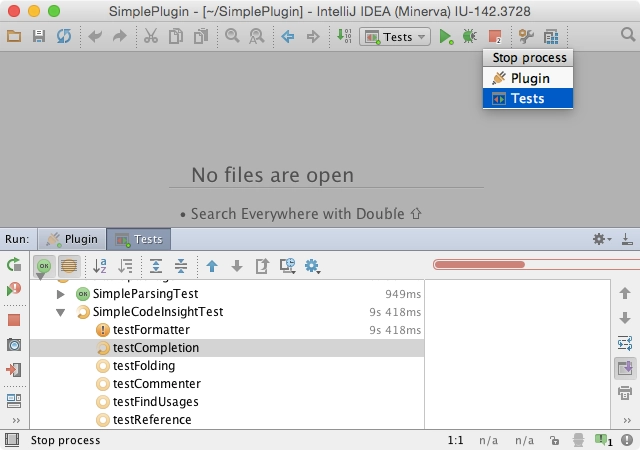640x450 pixels.
Task: Open project folder icon in toolbar
Action: tap(14, 36)
